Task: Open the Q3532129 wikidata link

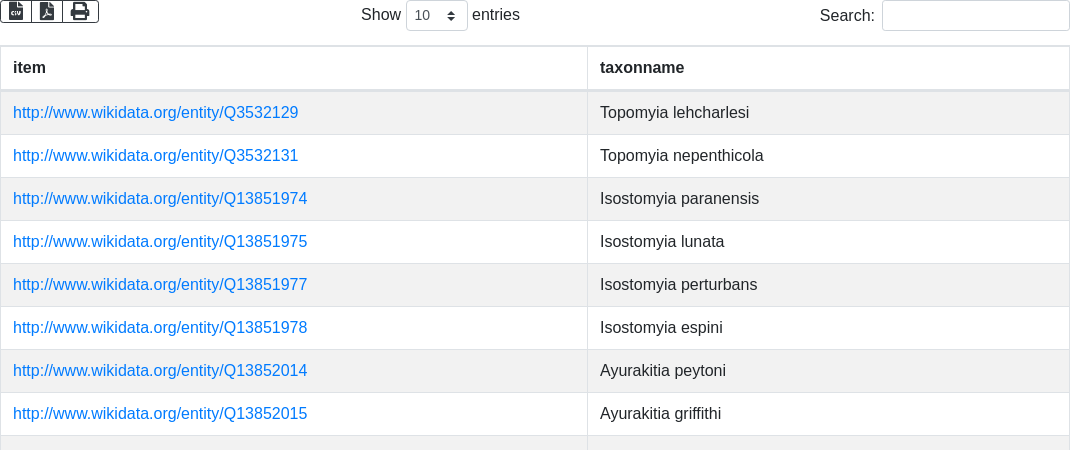Action: coord(156,113)
